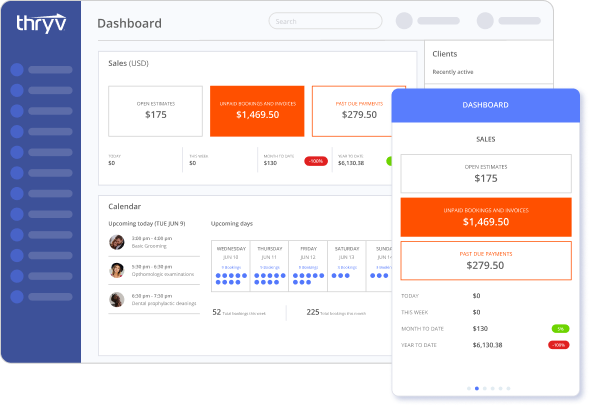589x407 pixels.
Task: Click the second user avatar circle in header
Action: point(485,21)
